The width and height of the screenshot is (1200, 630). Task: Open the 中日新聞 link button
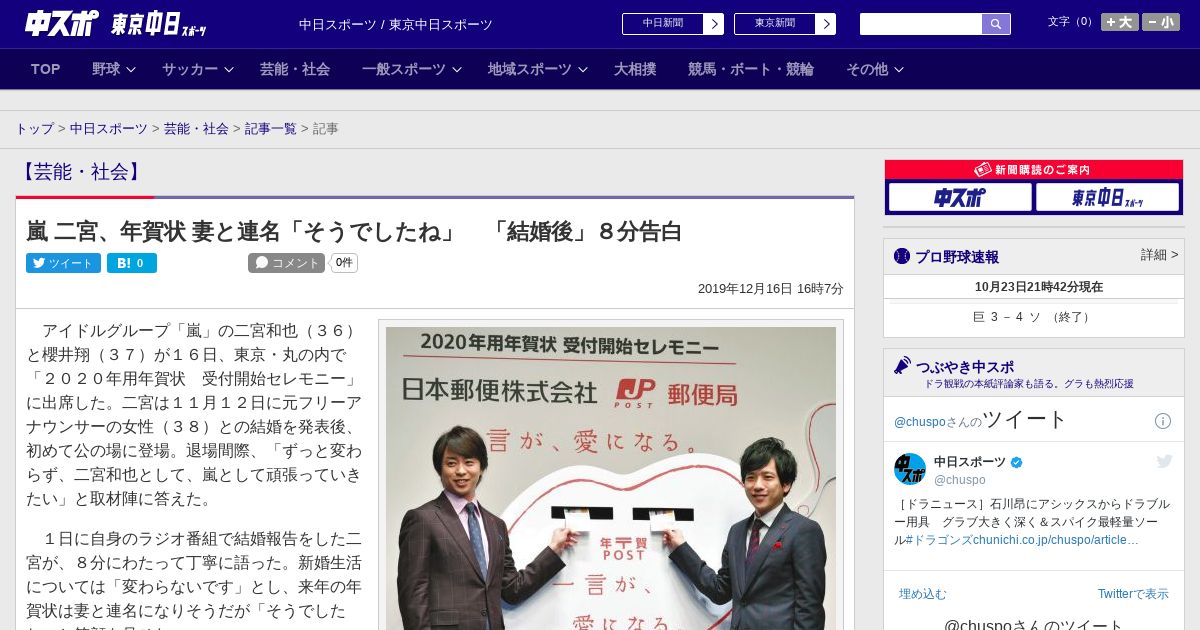coord(663,24)
